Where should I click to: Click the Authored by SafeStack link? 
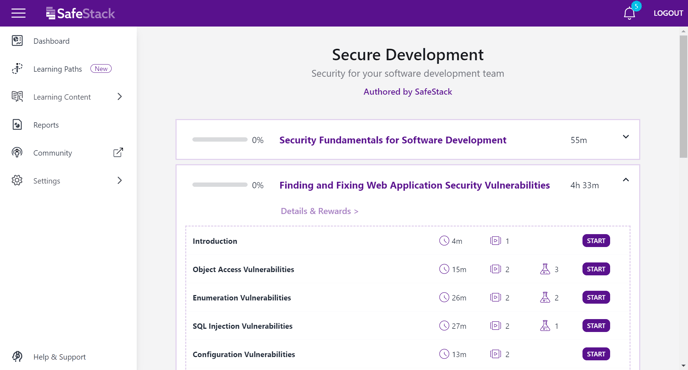pyautogui.click(x=408, y=92)
